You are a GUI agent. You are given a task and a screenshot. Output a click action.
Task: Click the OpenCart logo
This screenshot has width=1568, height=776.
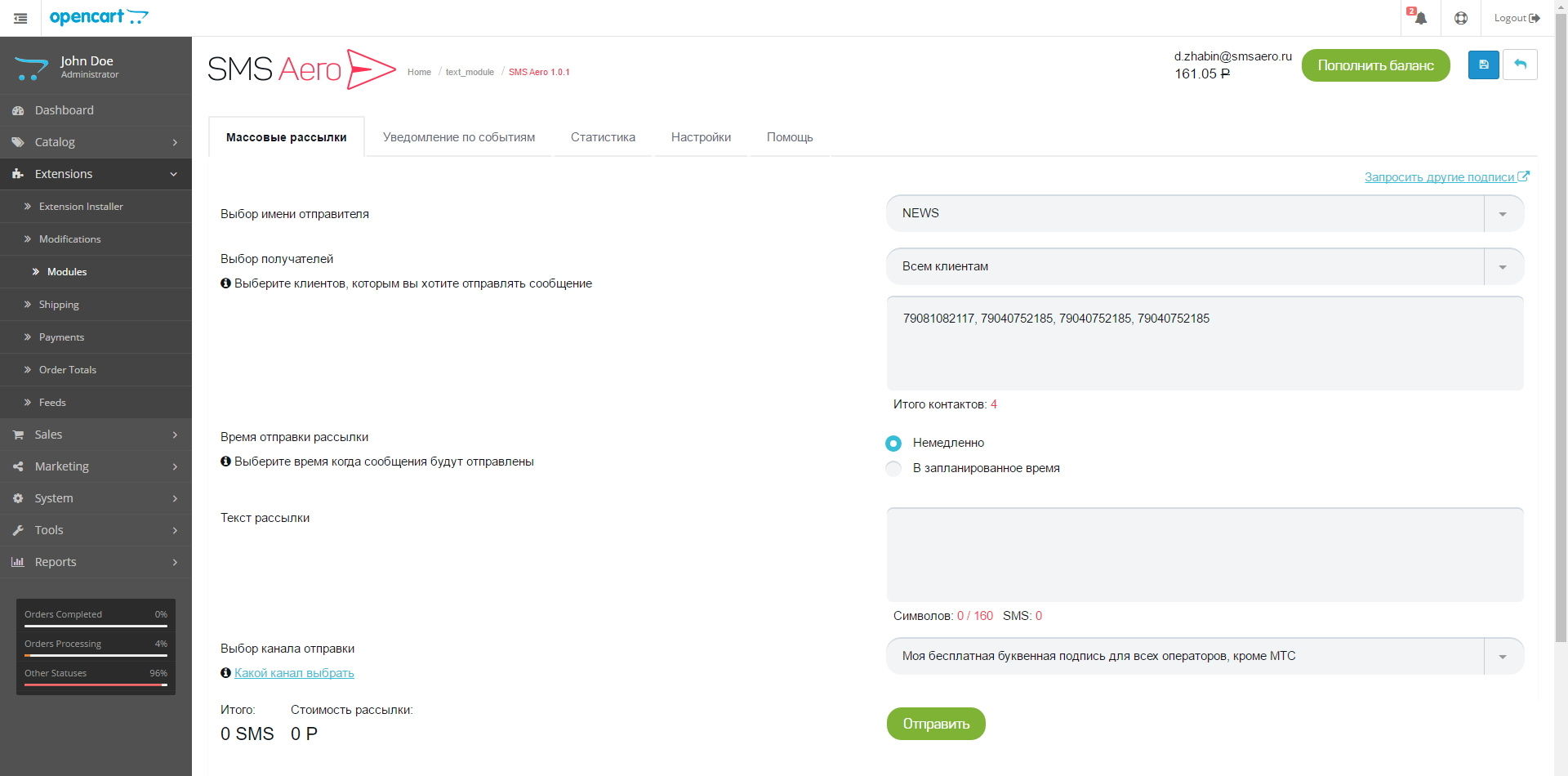click(x=99, y=17)
